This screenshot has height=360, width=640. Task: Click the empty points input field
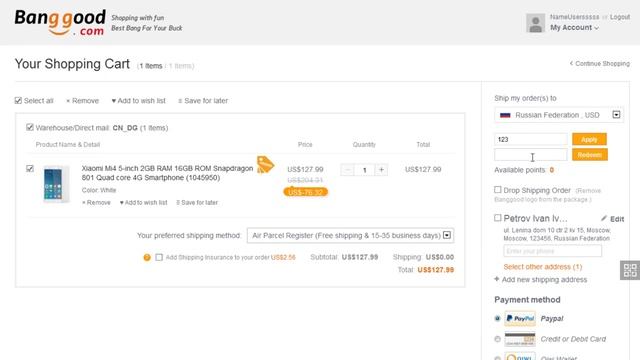(531, 155)
